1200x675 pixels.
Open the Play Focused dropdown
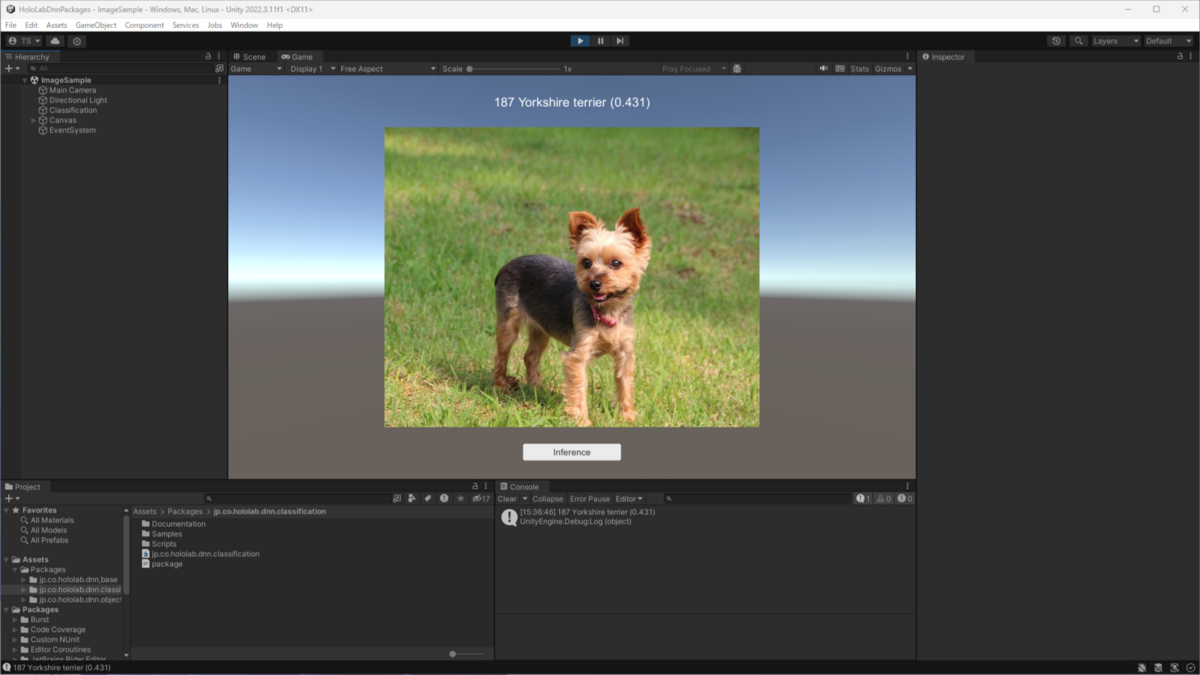(x=694, y=69)
